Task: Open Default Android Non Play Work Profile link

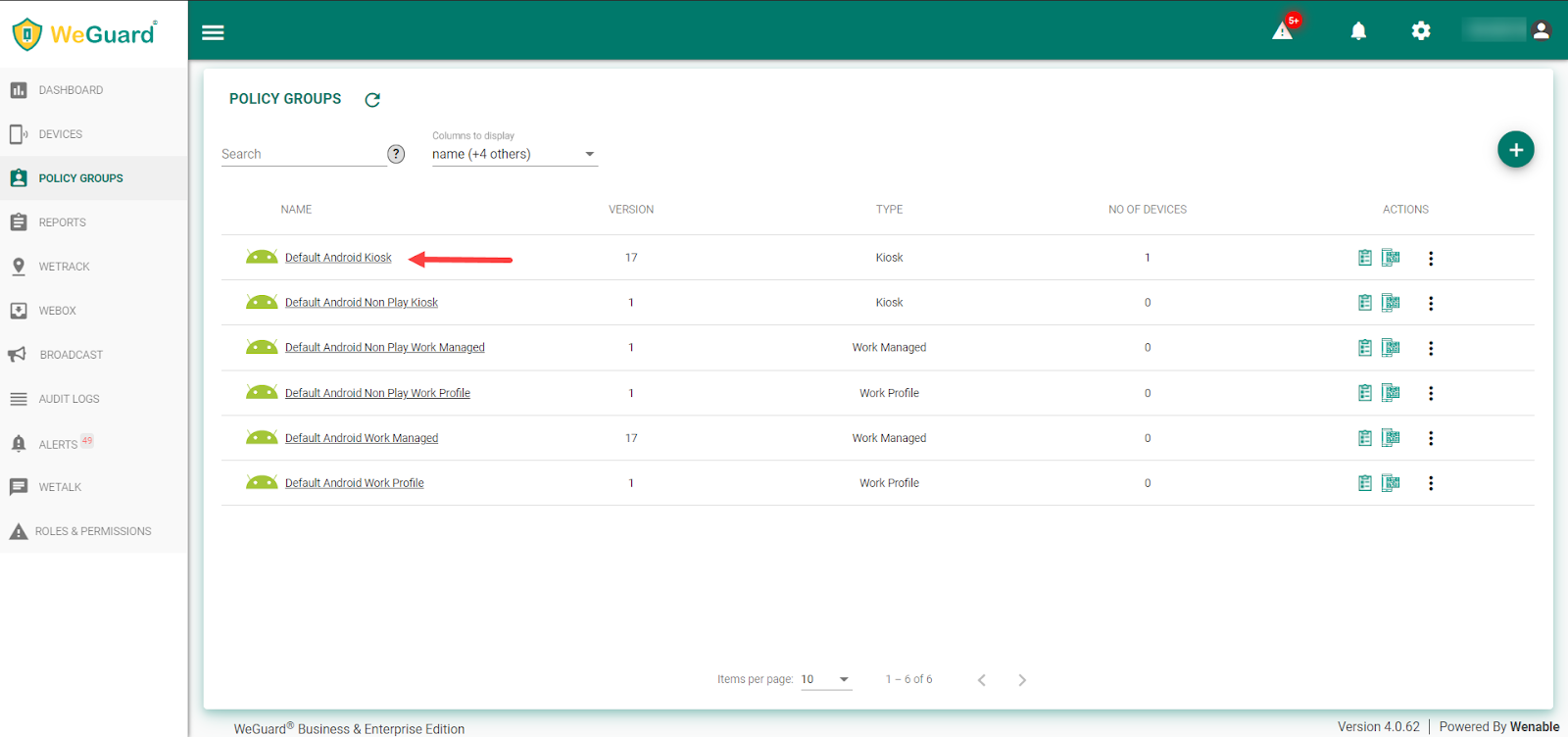Action: 377,393
